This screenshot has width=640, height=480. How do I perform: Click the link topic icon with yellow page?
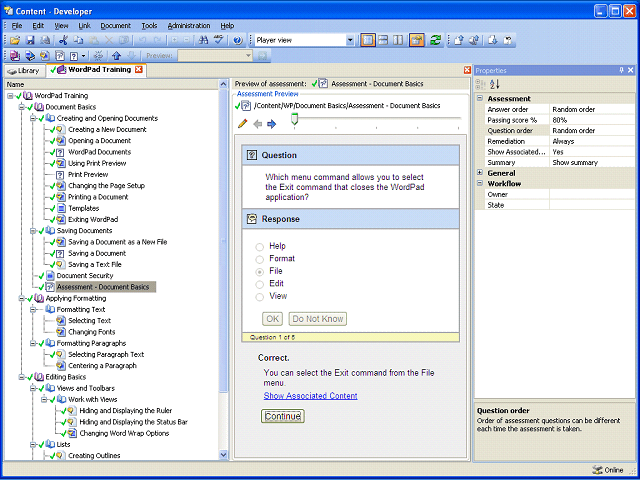coord(45,55)
